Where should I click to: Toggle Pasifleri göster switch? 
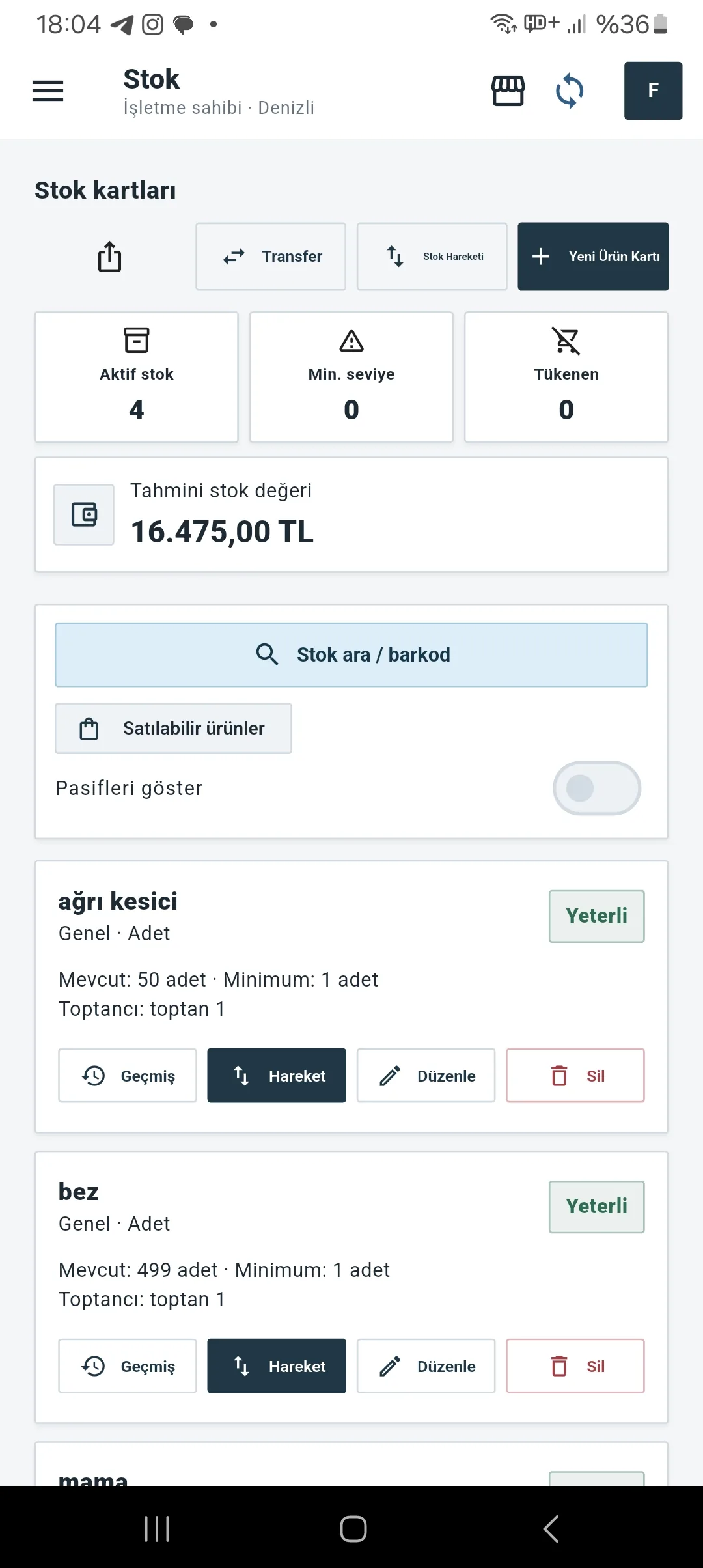pos(597,788)
